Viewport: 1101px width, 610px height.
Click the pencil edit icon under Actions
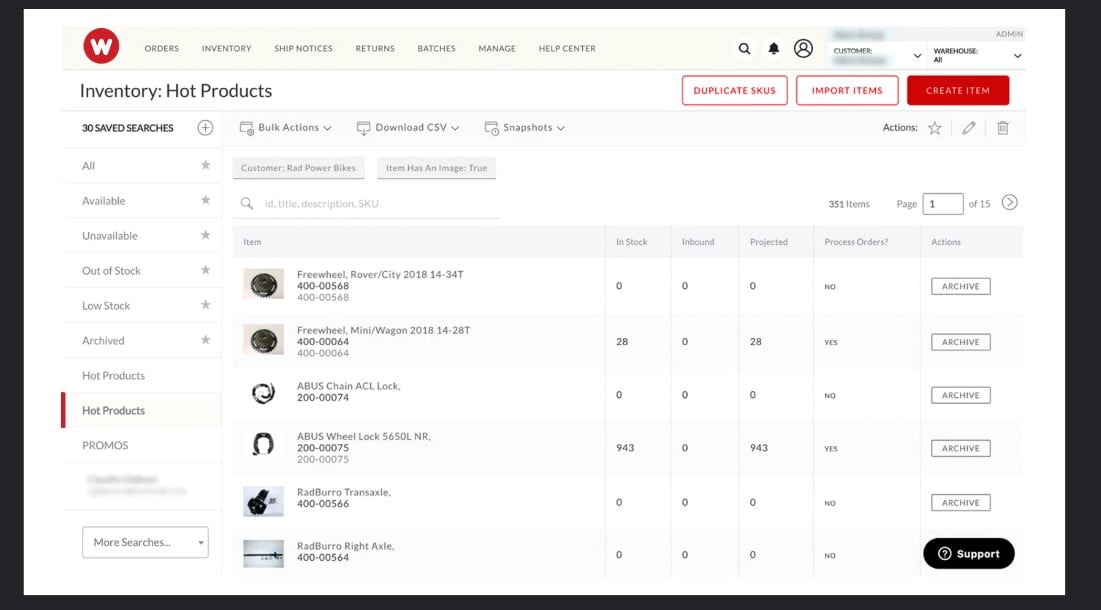click(x=968, y=128)
